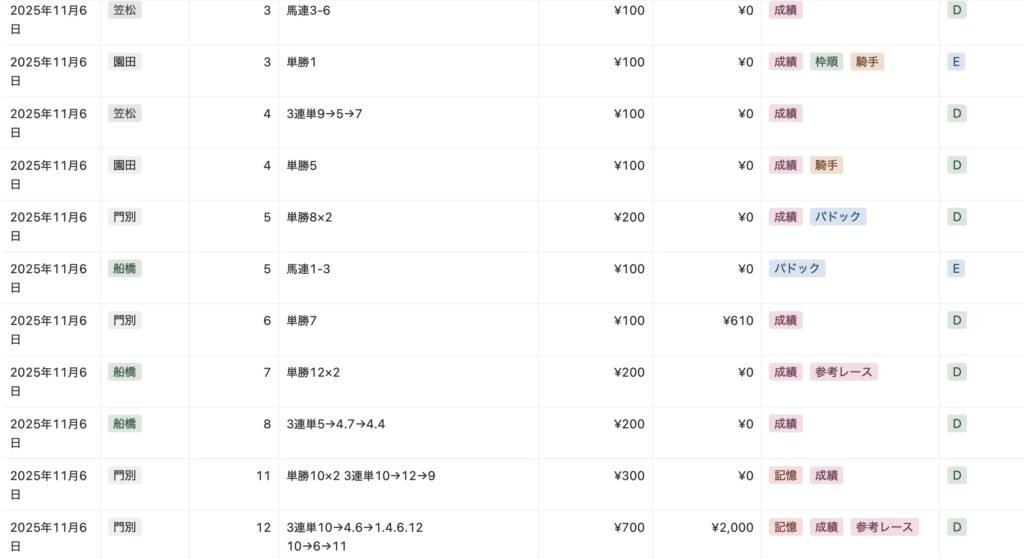Click the 3連単9→5→7 bet cell

[324, 114]
